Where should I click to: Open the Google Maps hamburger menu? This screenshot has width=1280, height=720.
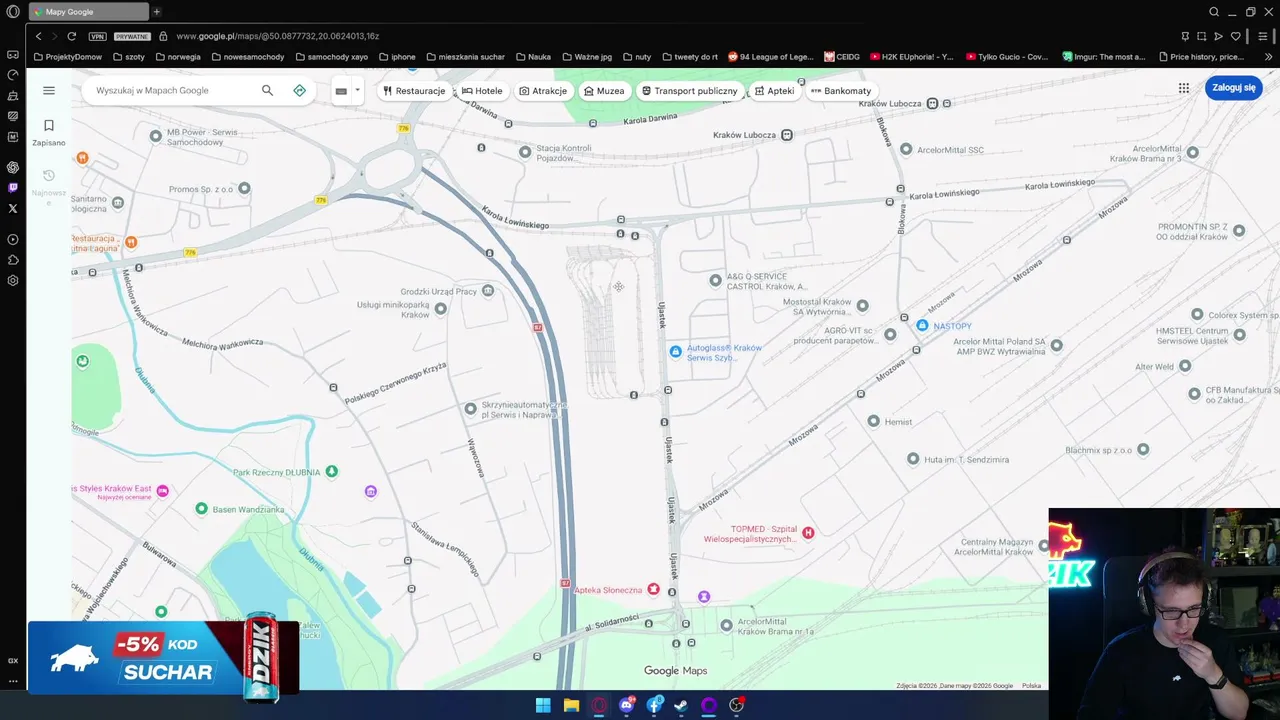click(49, 90)
